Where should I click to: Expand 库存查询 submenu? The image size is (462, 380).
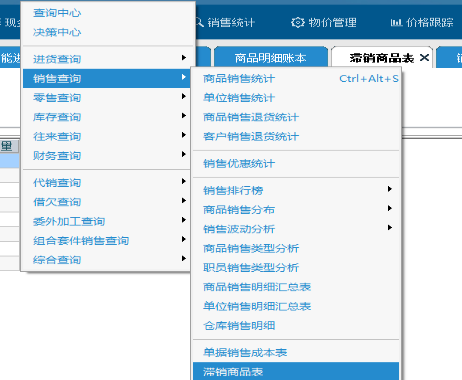[x=108, y=117]
